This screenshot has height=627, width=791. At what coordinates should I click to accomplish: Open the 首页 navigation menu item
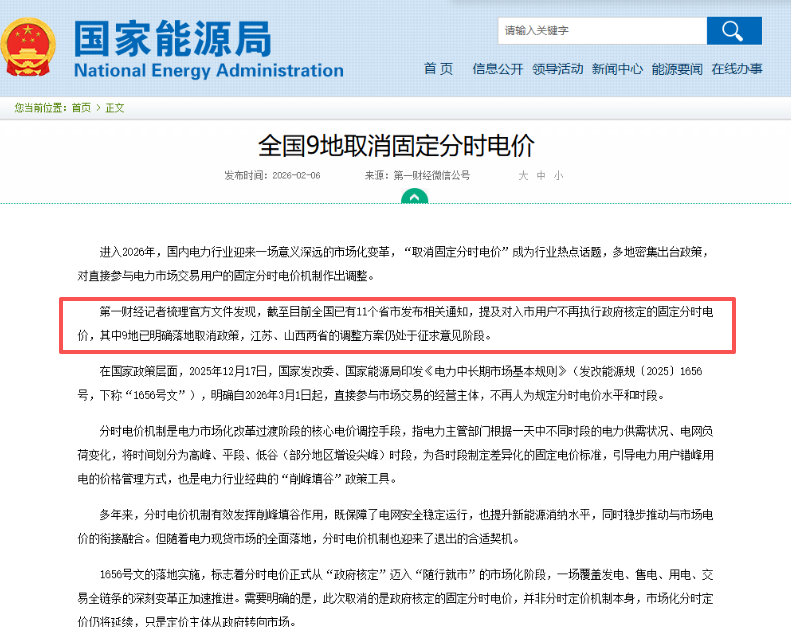coord(438,69)
